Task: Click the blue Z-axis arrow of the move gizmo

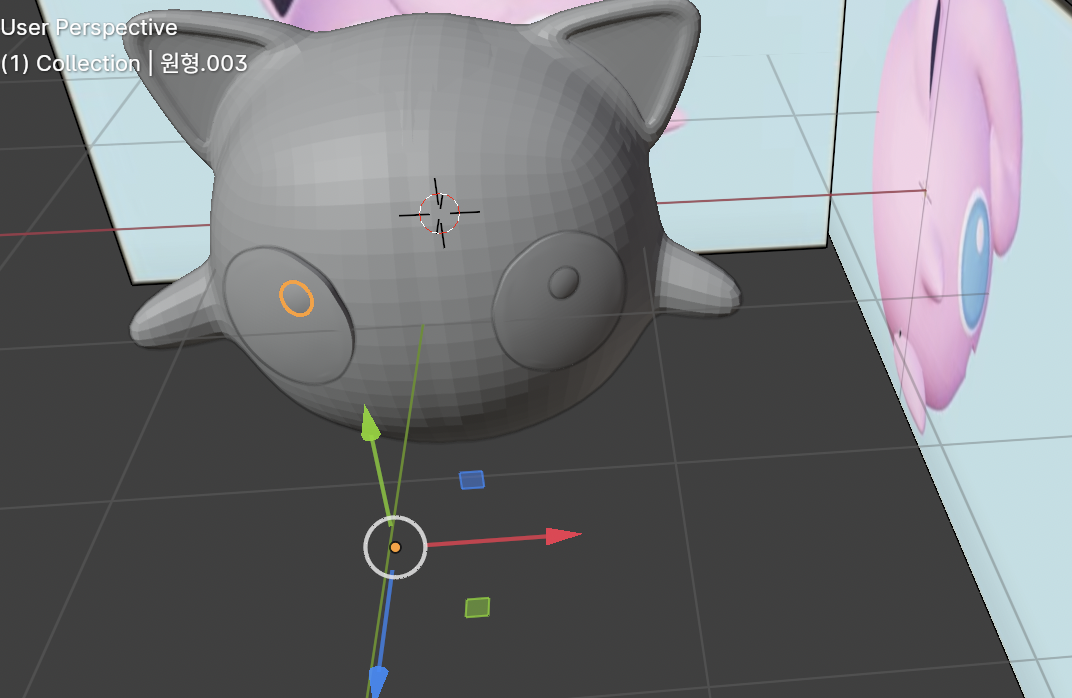Action: (378, 682)
